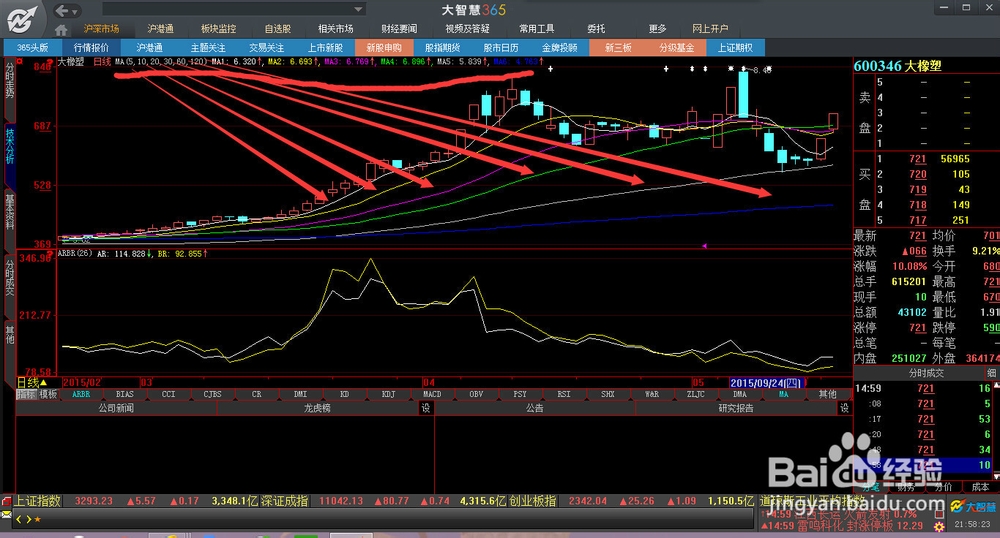Select the 指标 mode button

point(26,395)
